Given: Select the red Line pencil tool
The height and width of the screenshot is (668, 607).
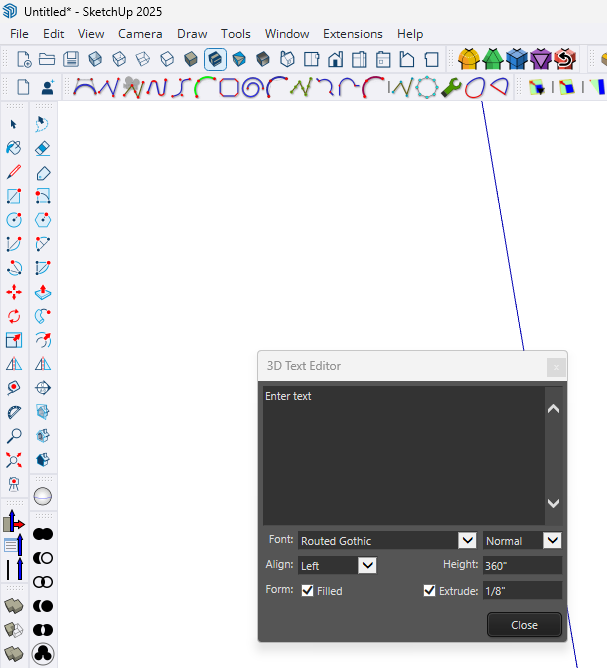Looking at the screenshot, I should pos(14,172).
